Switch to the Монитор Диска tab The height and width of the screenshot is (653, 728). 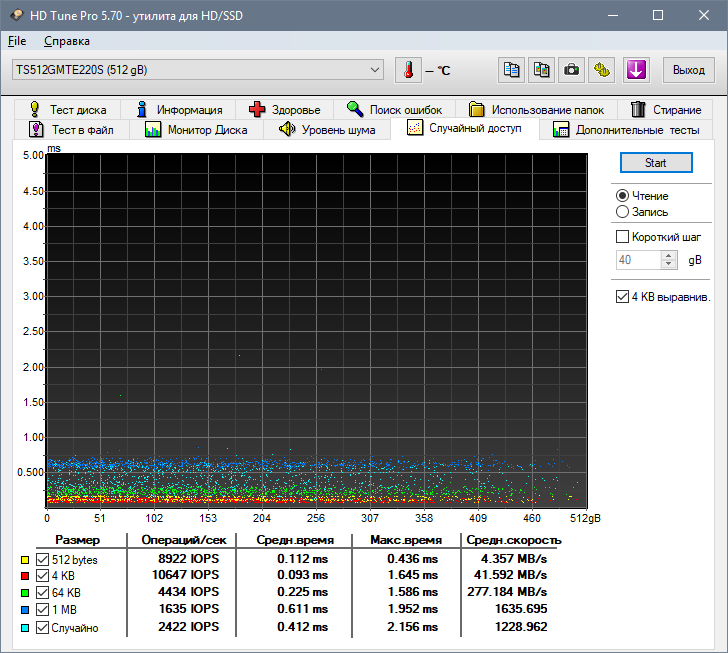[x=196, y=130]
